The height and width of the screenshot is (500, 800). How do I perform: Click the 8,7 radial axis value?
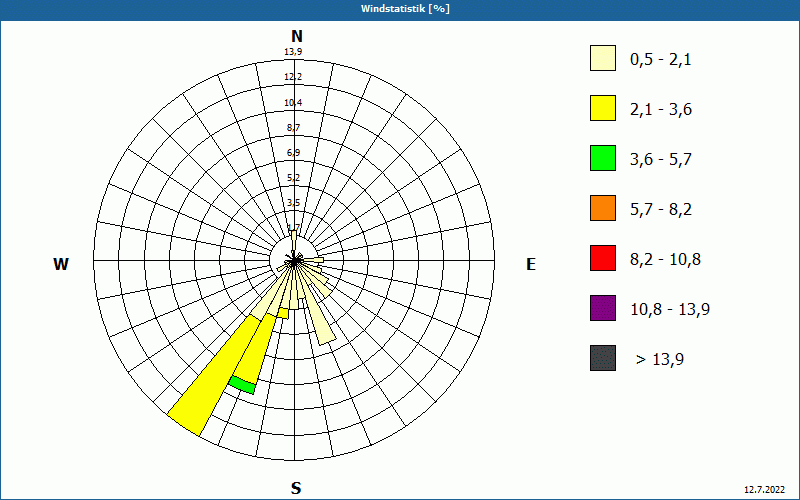pos(293,128)
